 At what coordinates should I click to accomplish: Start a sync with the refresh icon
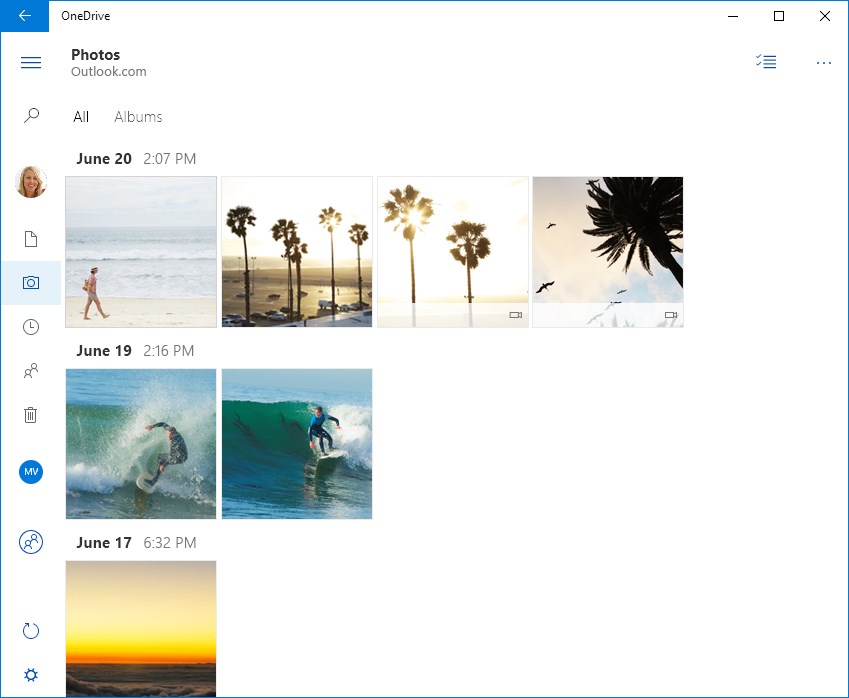tap(30, 630)
